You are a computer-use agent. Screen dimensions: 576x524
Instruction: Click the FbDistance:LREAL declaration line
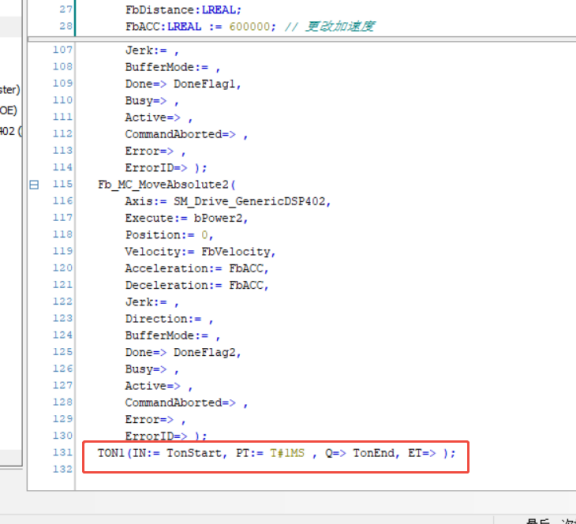point(183,10)
